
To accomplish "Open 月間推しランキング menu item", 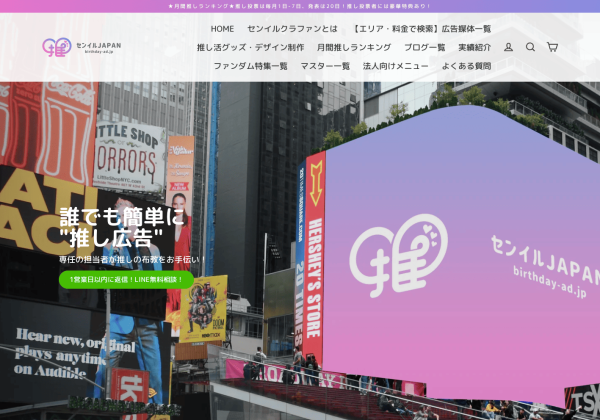I will pos(354,47).
